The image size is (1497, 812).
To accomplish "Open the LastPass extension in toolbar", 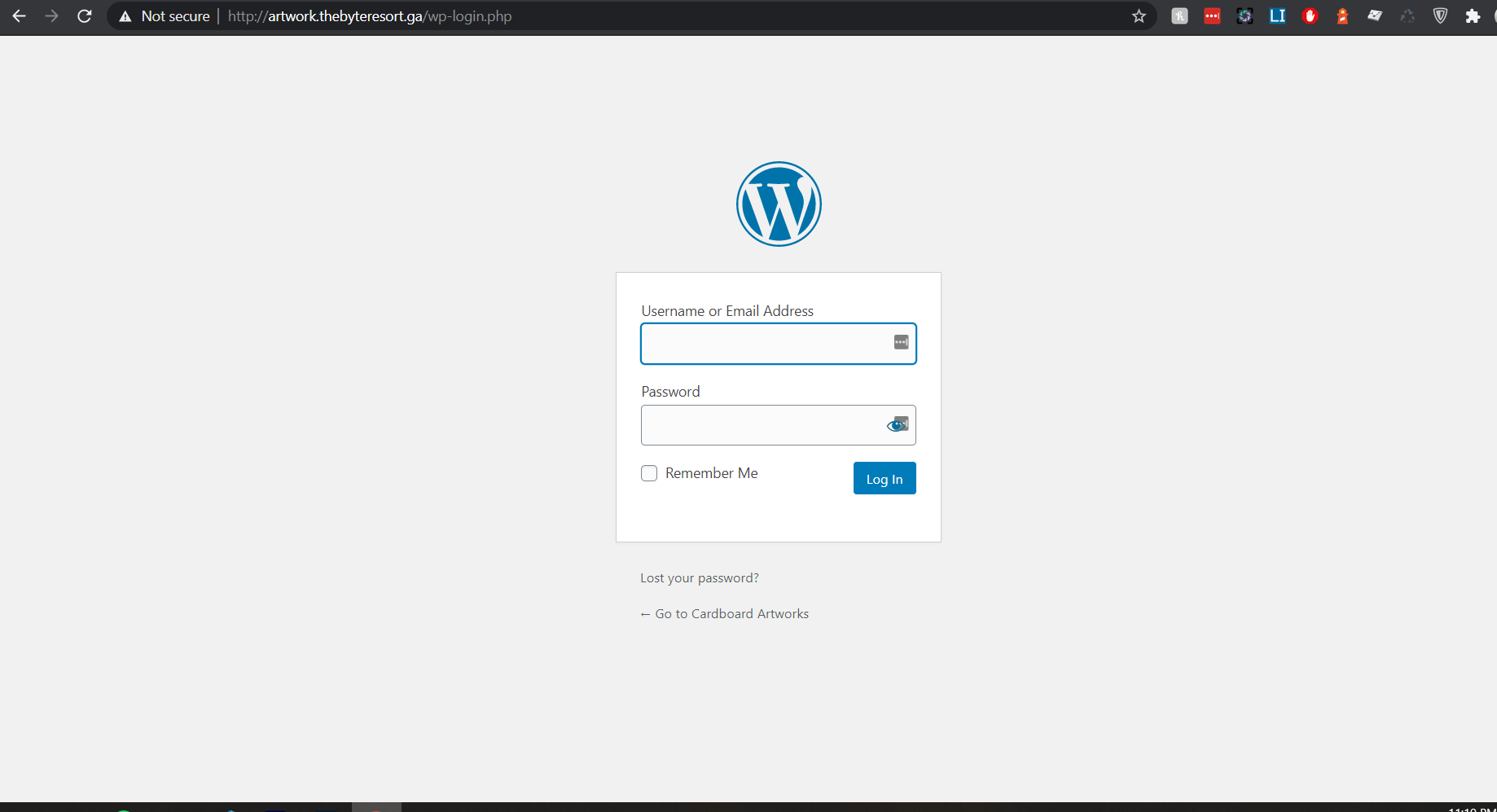I will (1212, 16).
